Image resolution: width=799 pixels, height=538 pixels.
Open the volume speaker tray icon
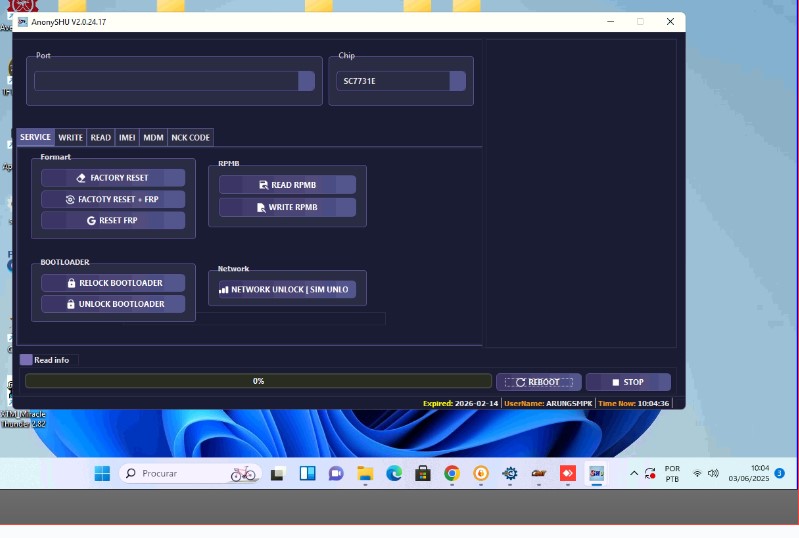713,473
